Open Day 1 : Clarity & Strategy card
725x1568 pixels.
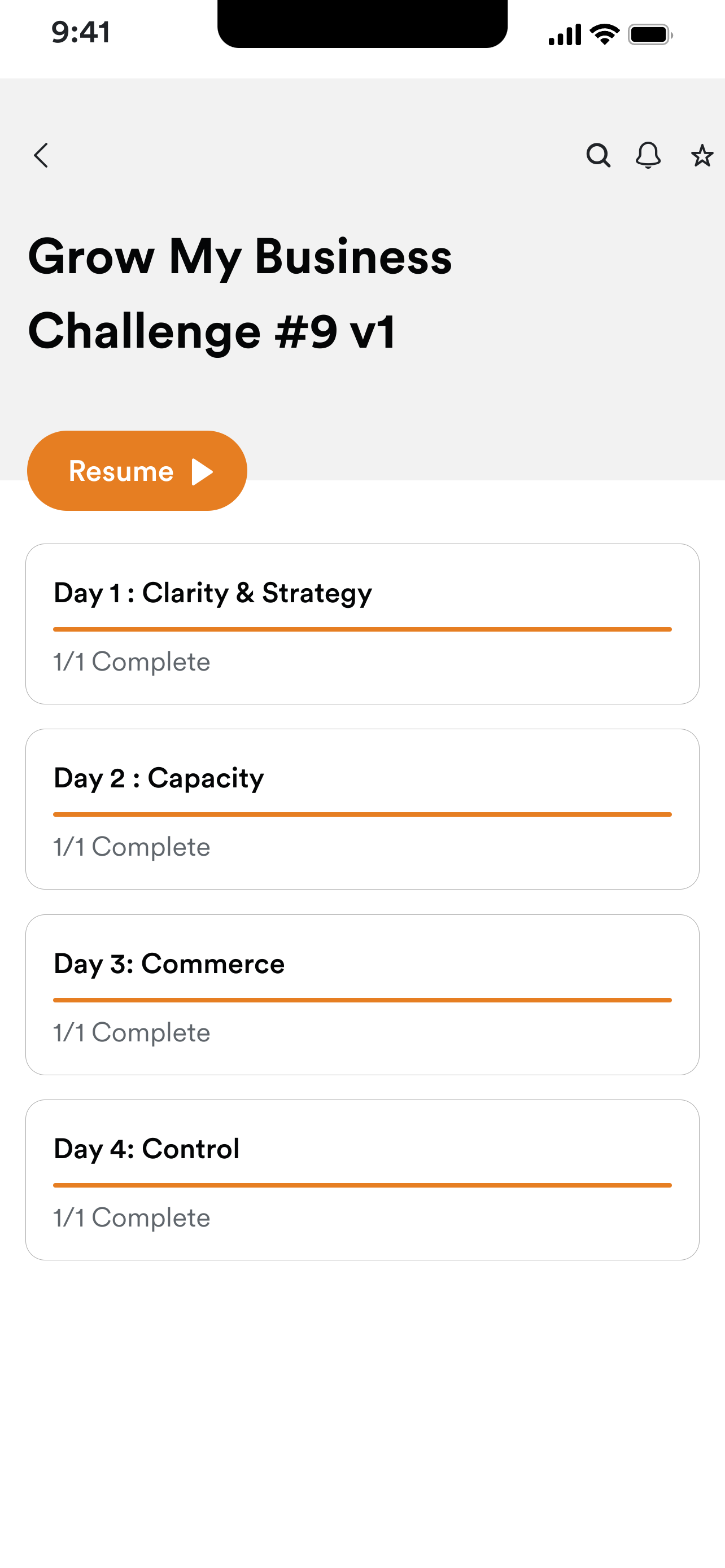(x=362, y=624)
